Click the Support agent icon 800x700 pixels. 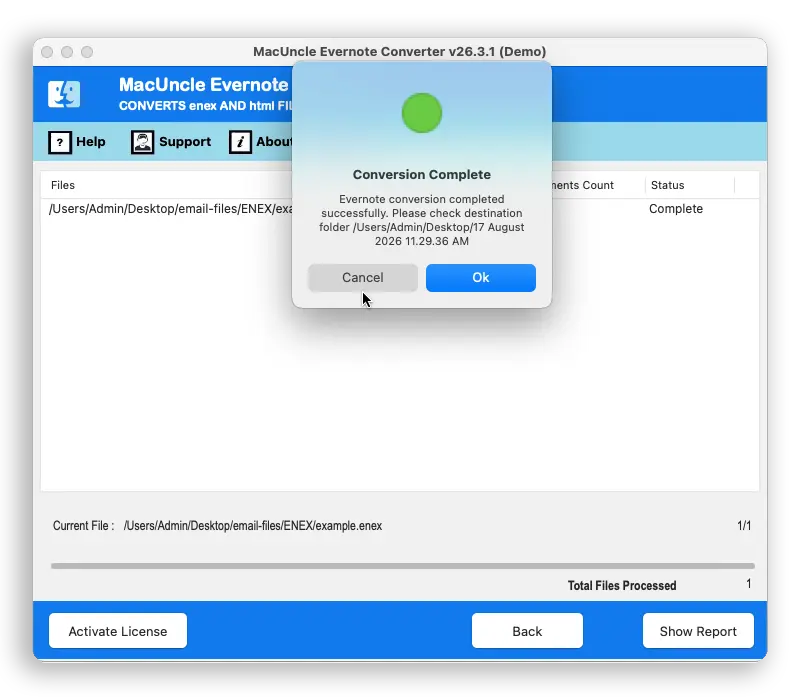(x=142, y=142)
